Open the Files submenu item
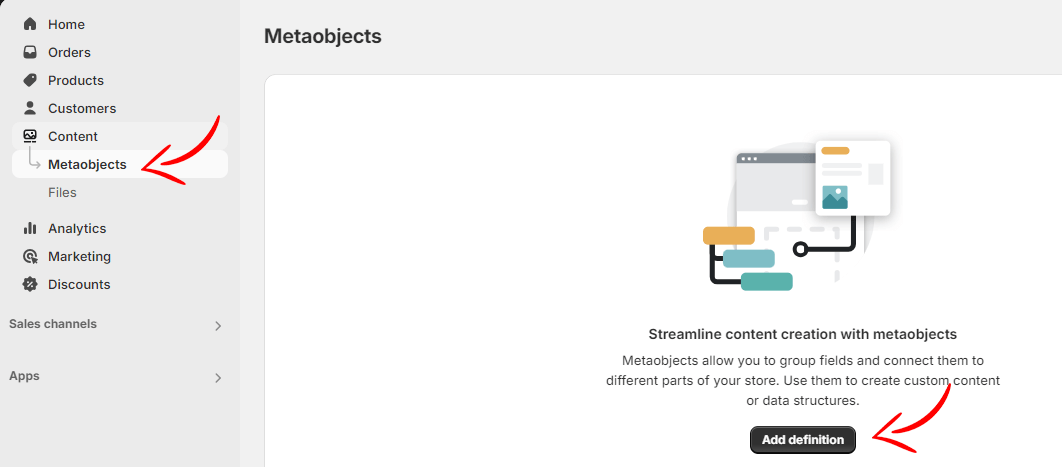 [62, 192]
